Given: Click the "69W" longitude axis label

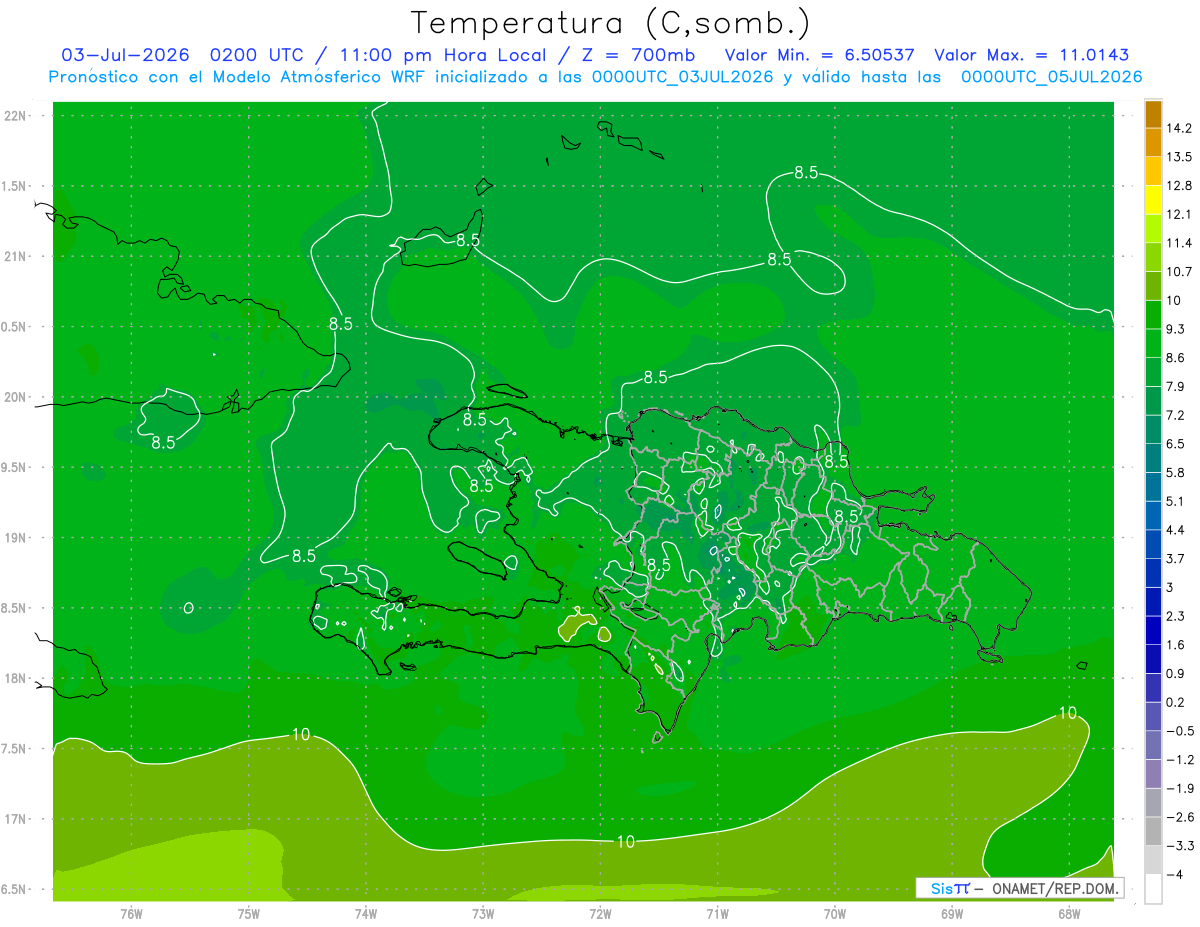Looking at the screenshot, I should tap(952, 913).
